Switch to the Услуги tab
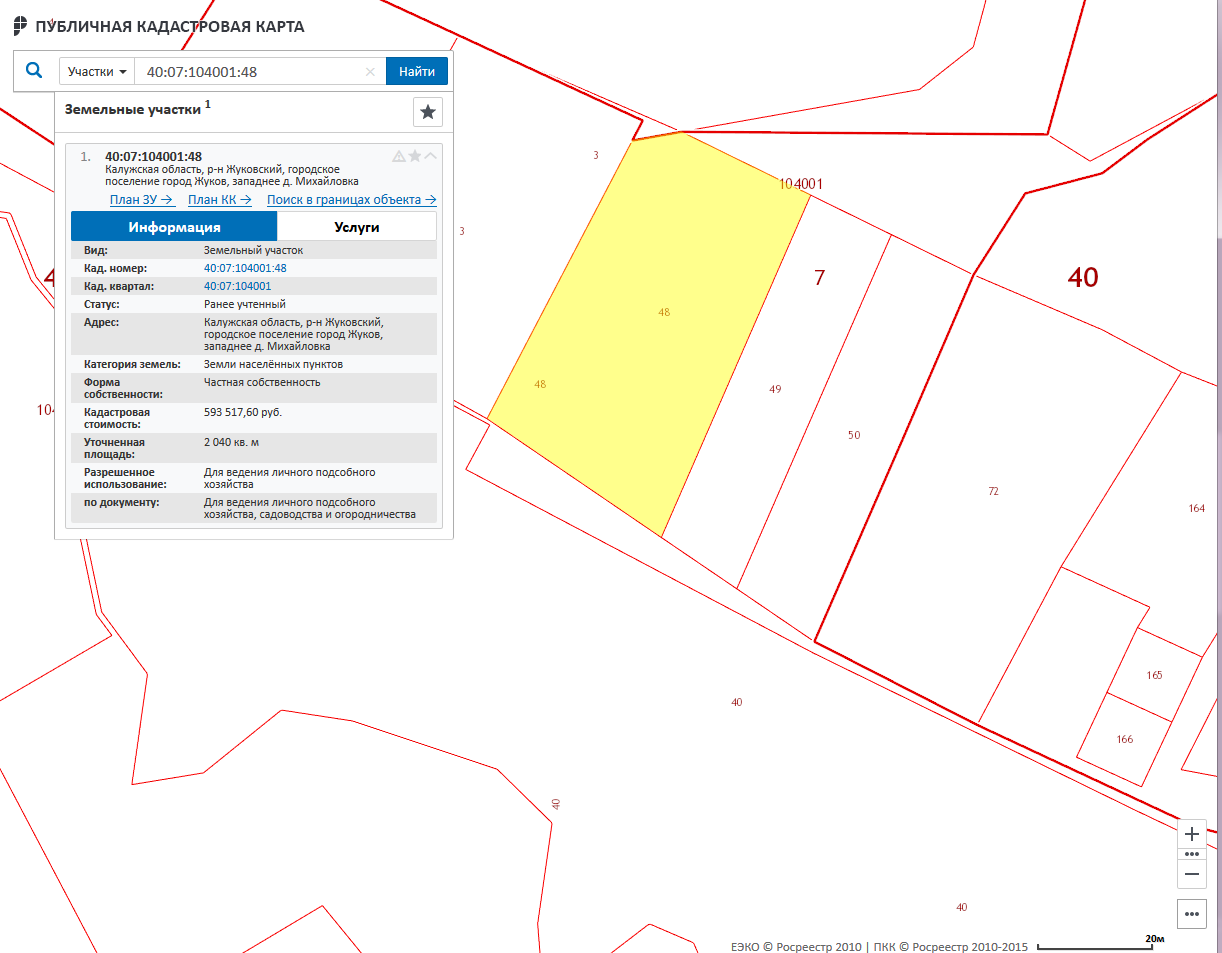Viewport: 1222px width, 953px height. [357, 227]
